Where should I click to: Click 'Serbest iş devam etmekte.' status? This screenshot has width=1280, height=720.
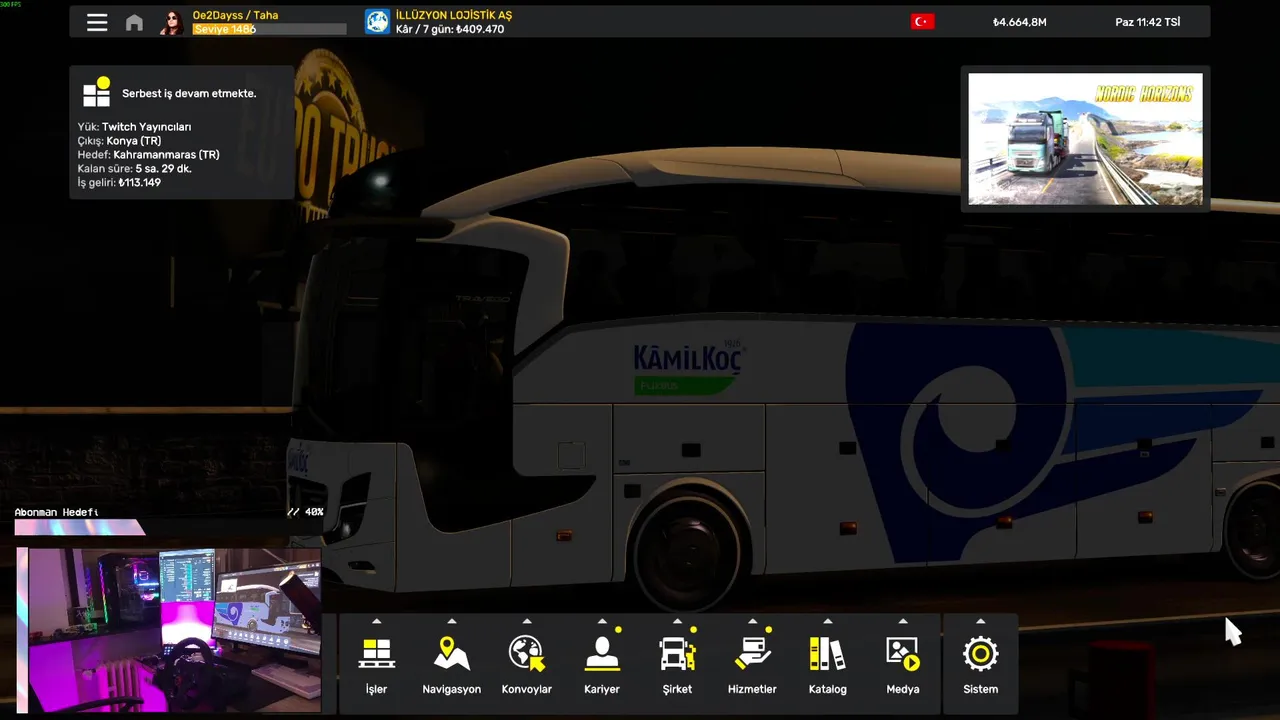pyautogui.click(x=189, y=93)
